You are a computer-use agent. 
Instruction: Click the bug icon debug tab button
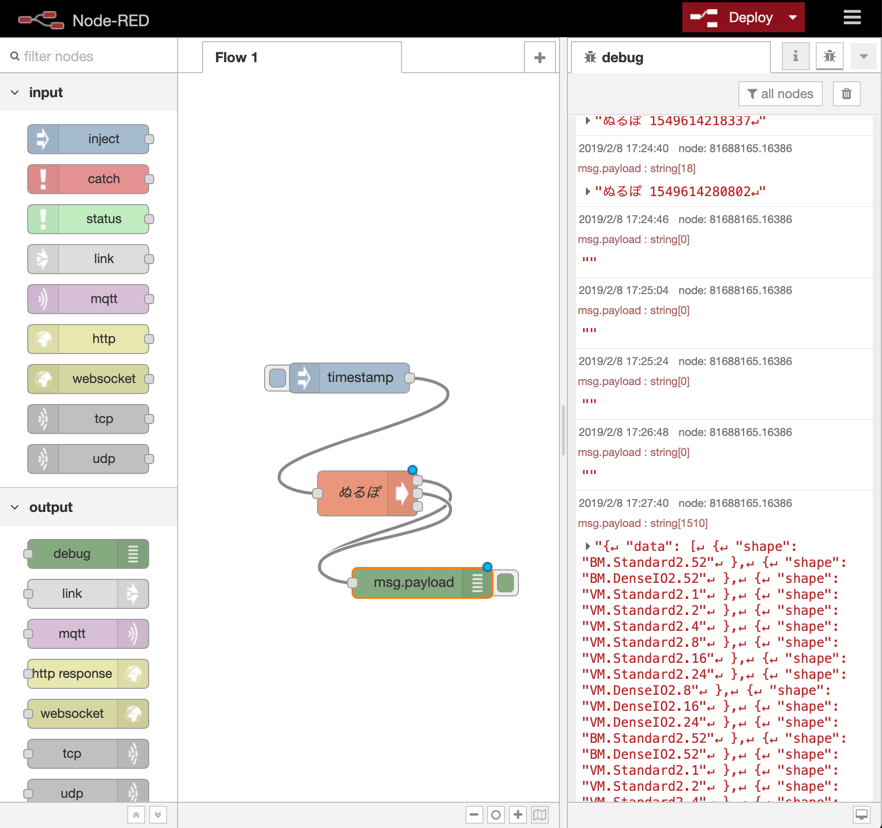[829, 57]
